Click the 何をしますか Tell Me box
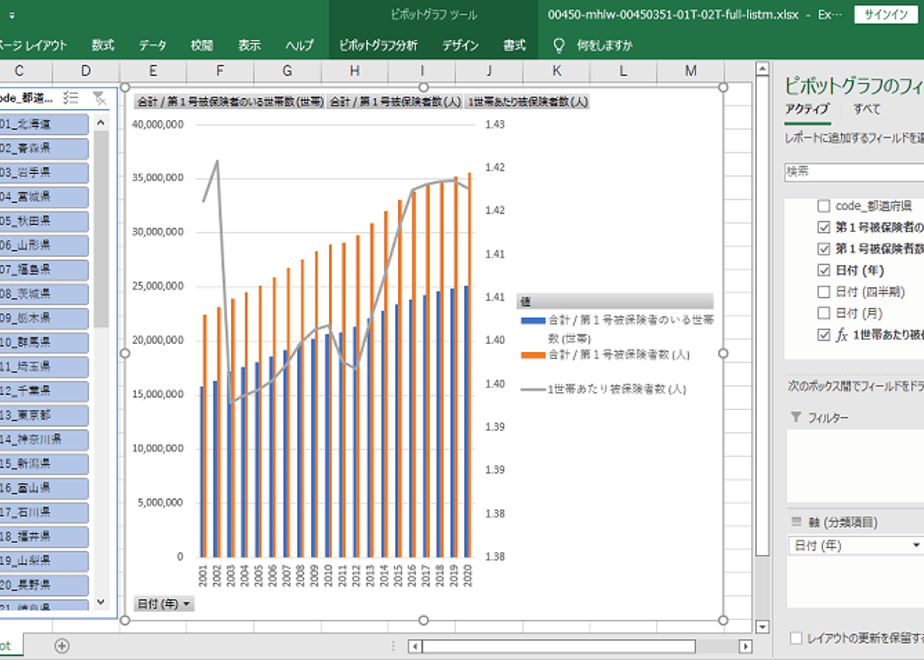This screenshot has width=924, height=660. click(x=605, y=45)
